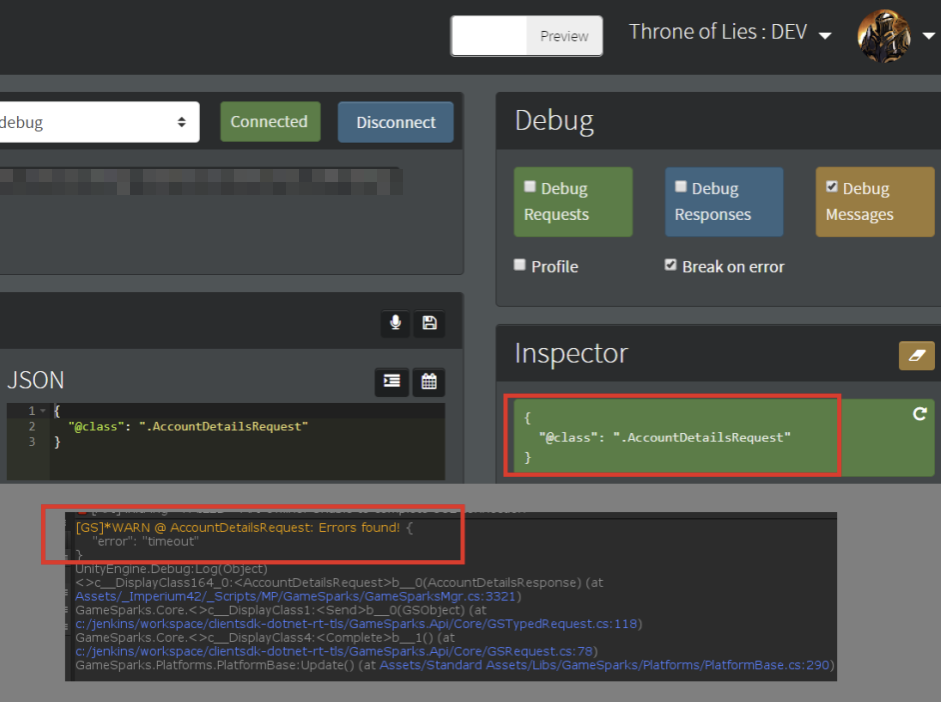
Task: Click the Connected status button
Action: point(269,122)
